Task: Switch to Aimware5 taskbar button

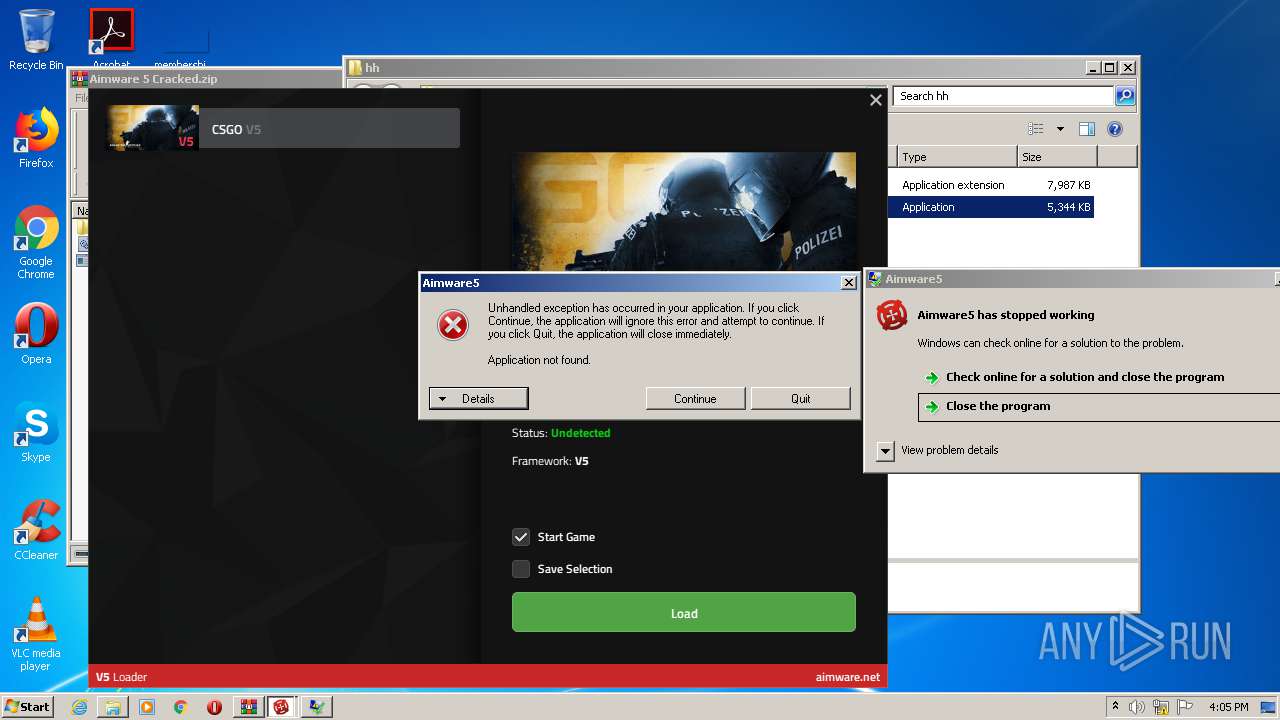Action: tap(282, 707)
